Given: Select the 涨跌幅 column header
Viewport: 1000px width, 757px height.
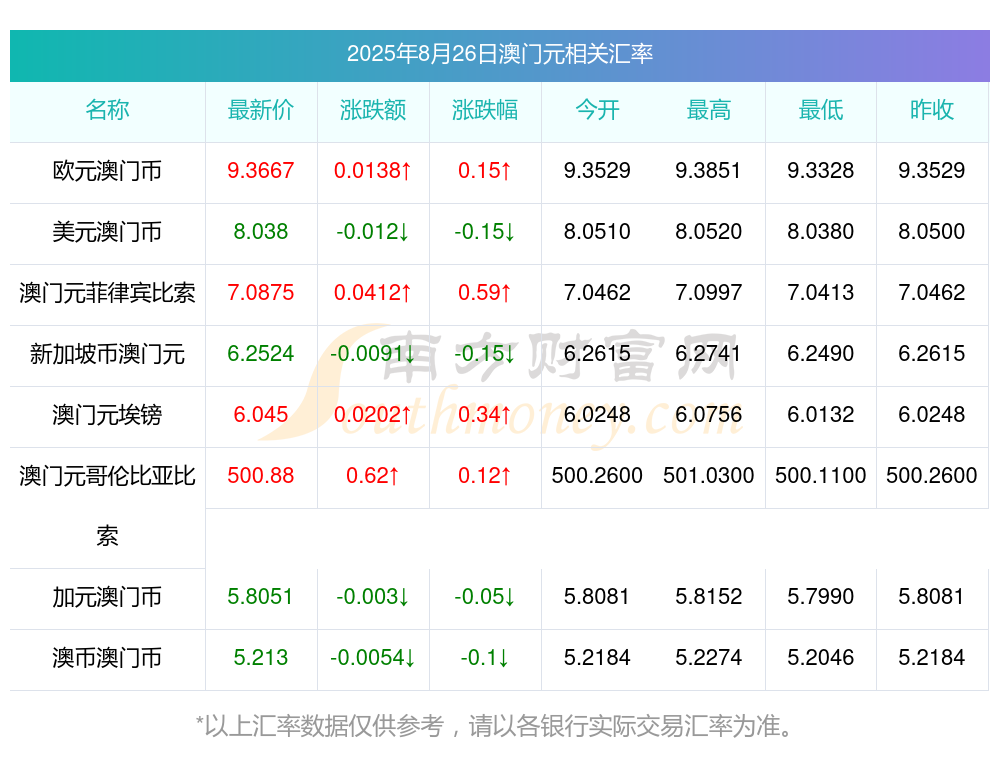Looking at the screenshot, I should [485, 110].
